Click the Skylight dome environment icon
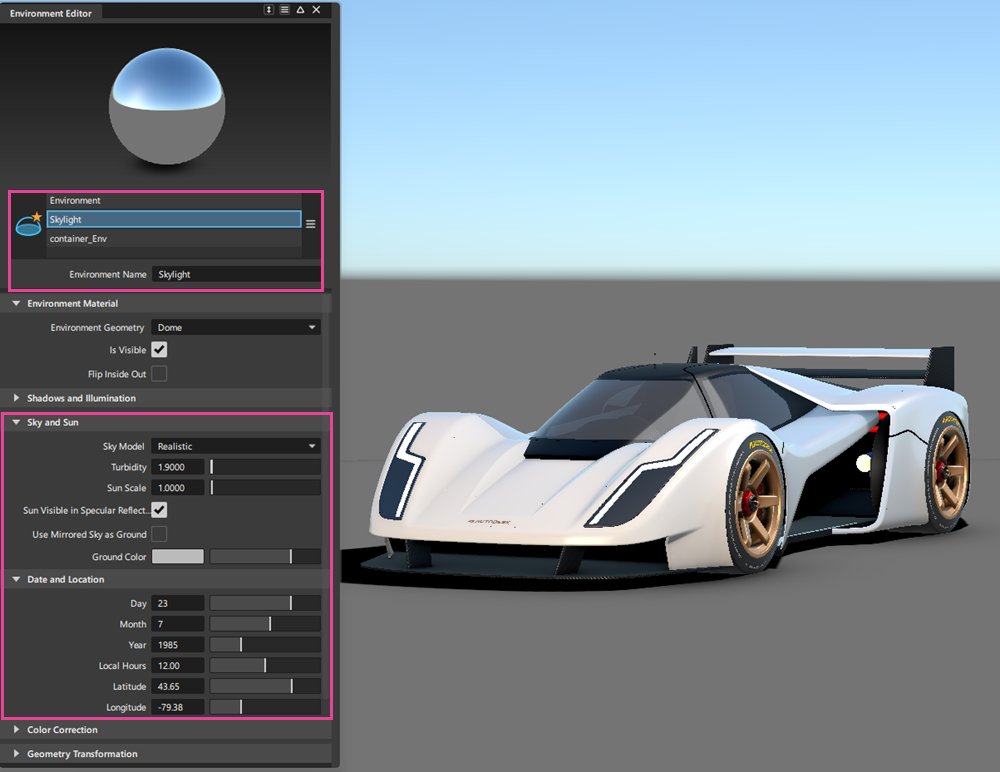Viewport: 1000px width, 772px height. (28, 223)
